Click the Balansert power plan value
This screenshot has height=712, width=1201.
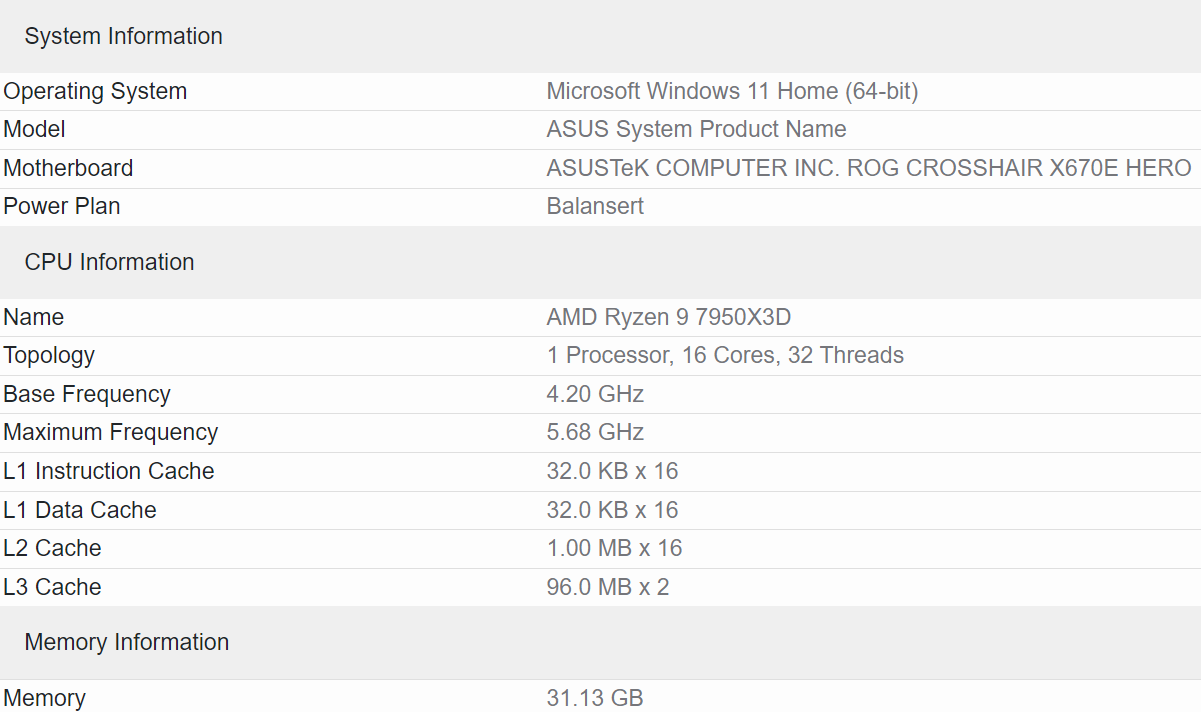click(x=595, y=206)
